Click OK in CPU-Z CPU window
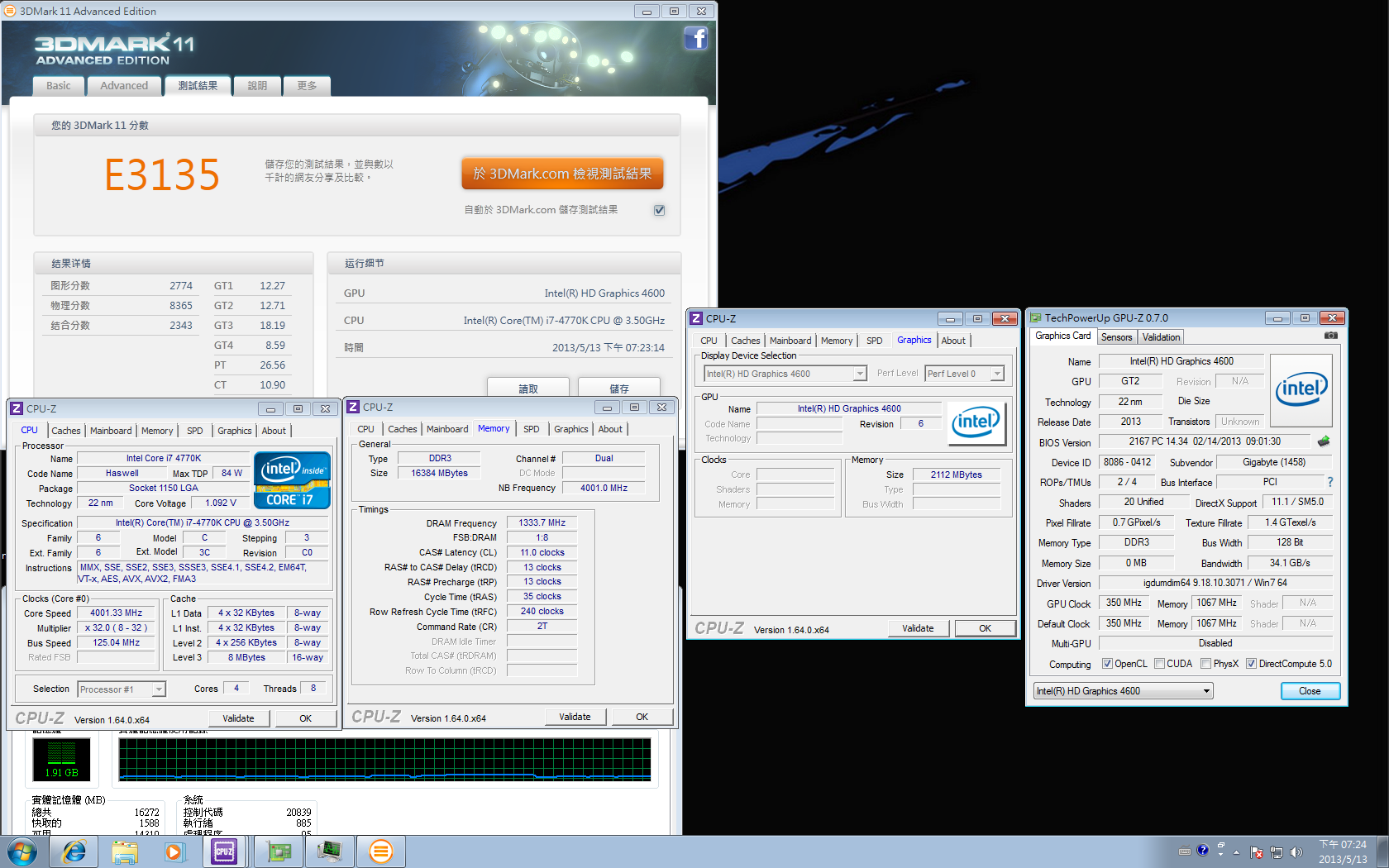 coord(305,718)
